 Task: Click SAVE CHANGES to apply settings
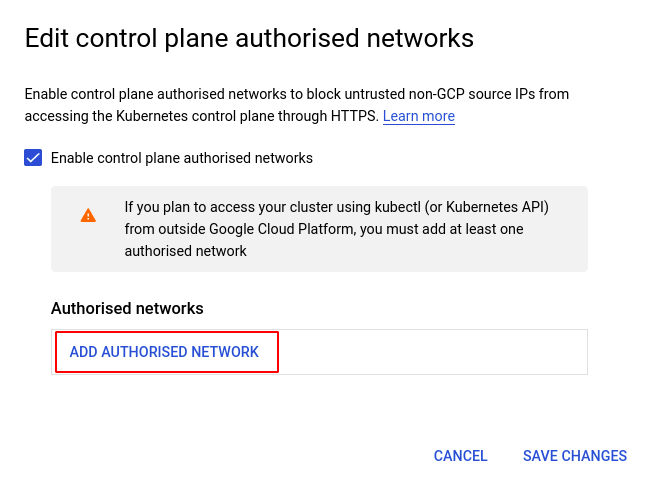pos(574,456)
